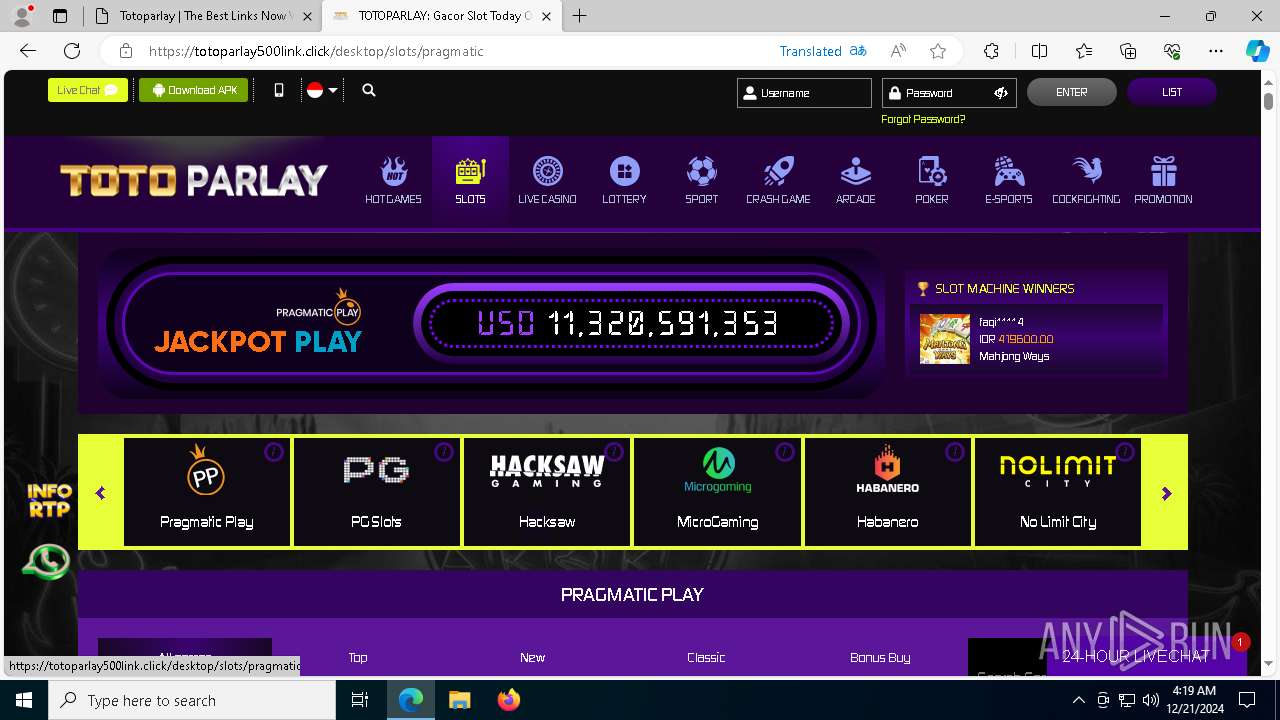1280x720 pixels.
Task: Open Firefox from the taskbar
Action: tap(509, 700)
